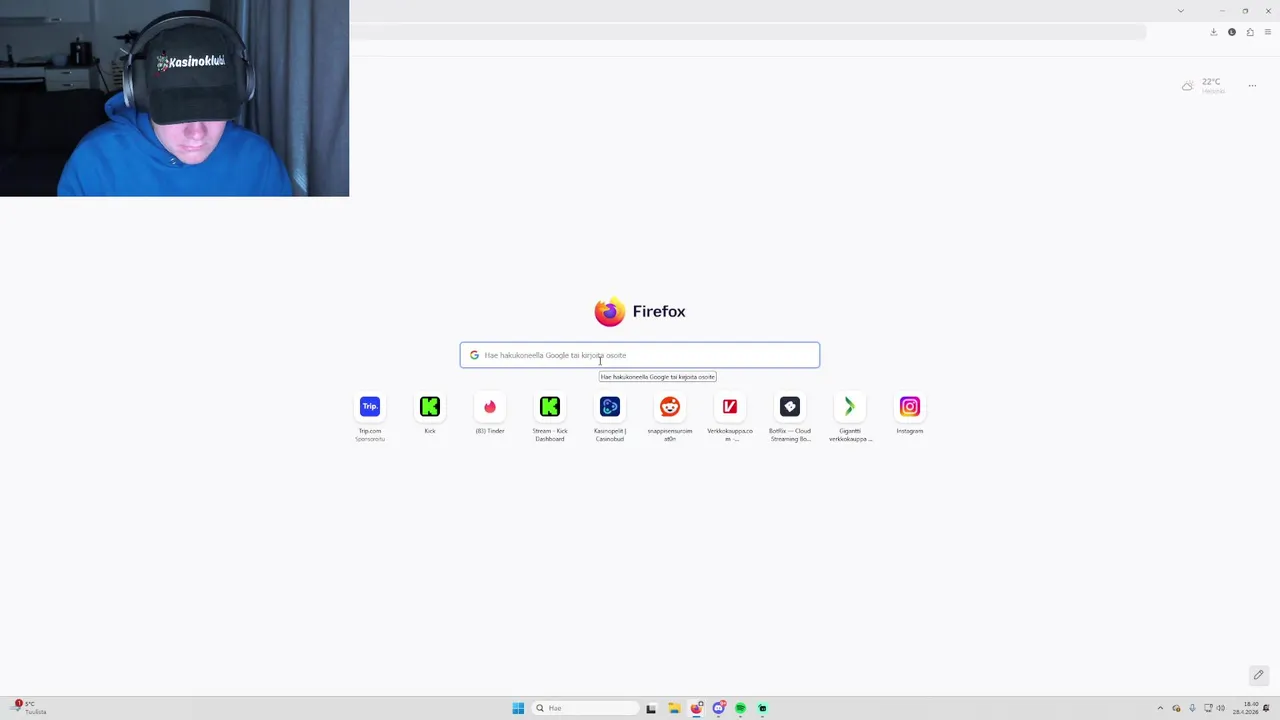
Task: Click the Google search field
Action: [640, 355]
